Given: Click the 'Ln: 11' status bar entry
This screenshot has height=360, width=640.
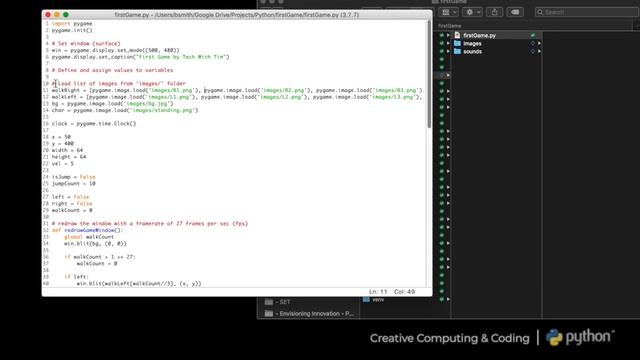Looking at the screenshot, I should [378, 292].
